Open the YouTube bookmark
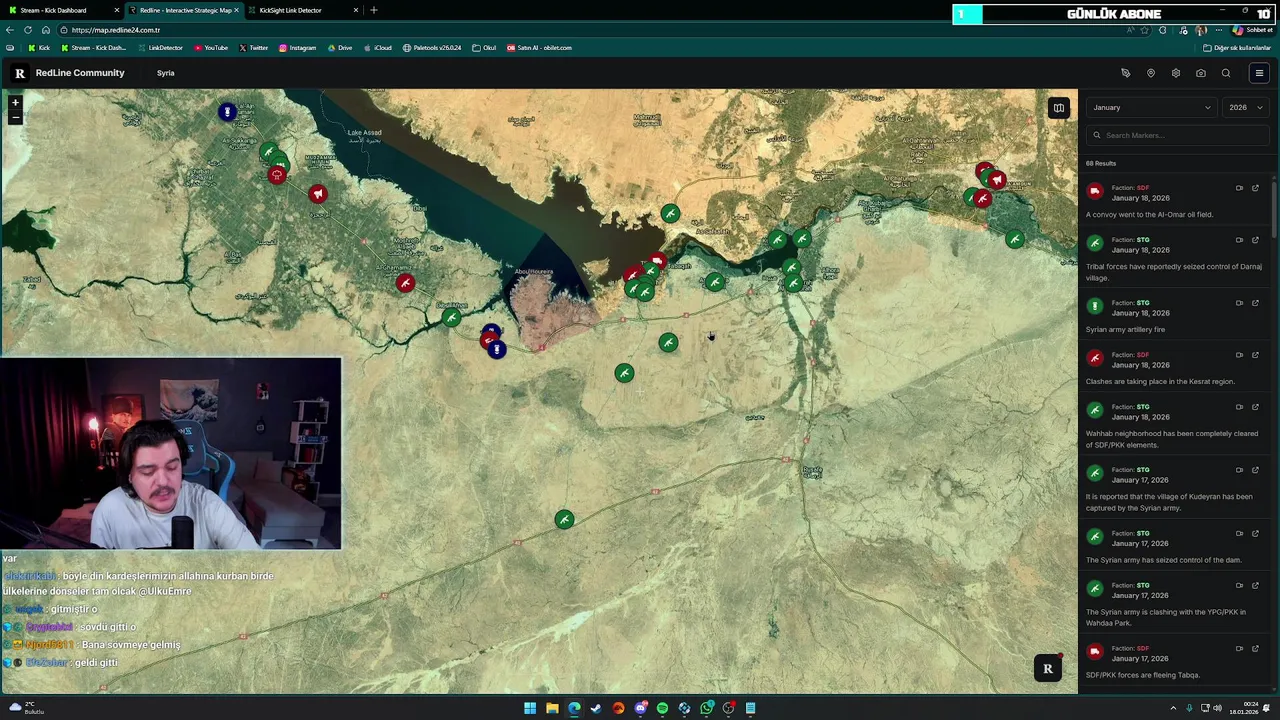Image resolution: width=1280 pixels, height=720 pixels. (x=211, y=48)
